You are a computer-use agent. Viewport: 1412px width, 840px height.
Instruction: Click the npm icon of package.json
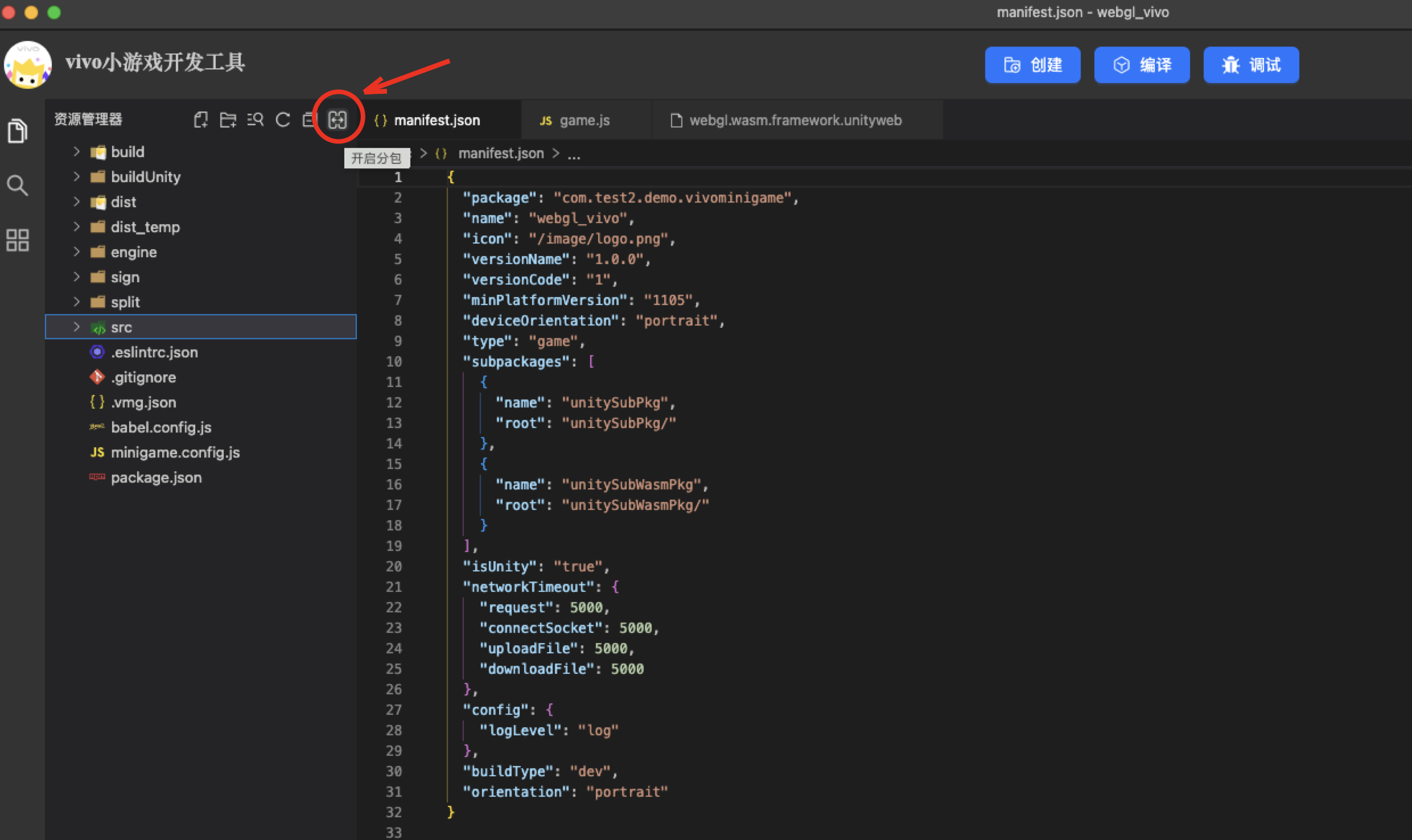(97, 477)
